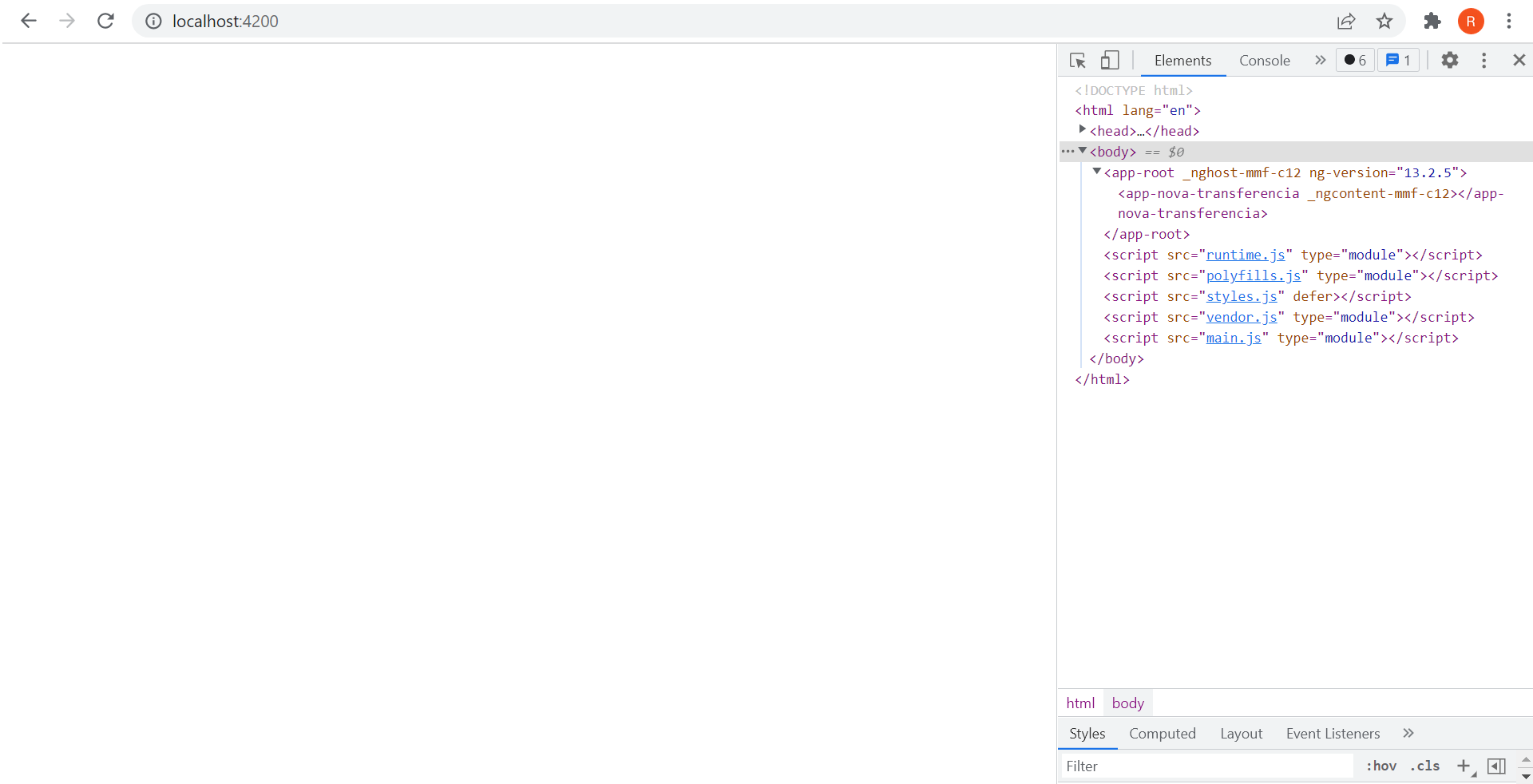Switch to the Console tab
This screenshot has height=784, width=1533.
pyautogui.click(x=1265, y=61)
